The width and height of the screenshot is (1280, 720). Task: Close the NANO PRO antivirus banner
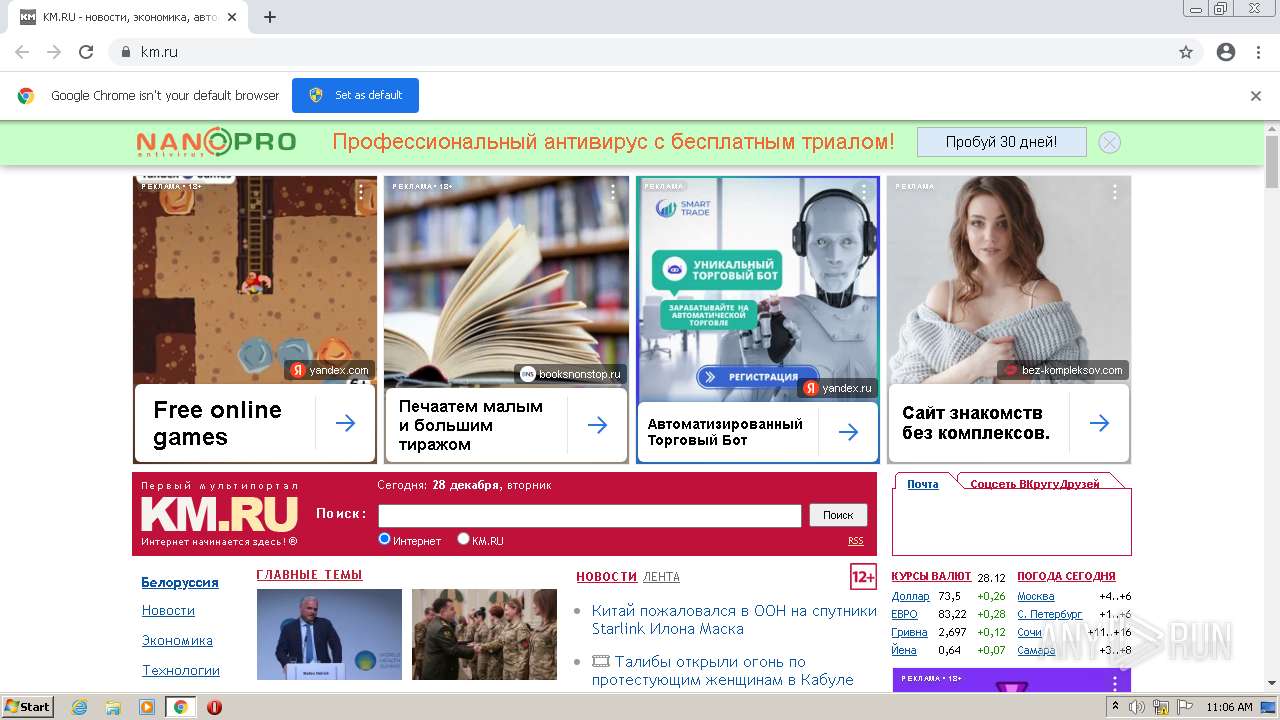tap(1109, 142)
